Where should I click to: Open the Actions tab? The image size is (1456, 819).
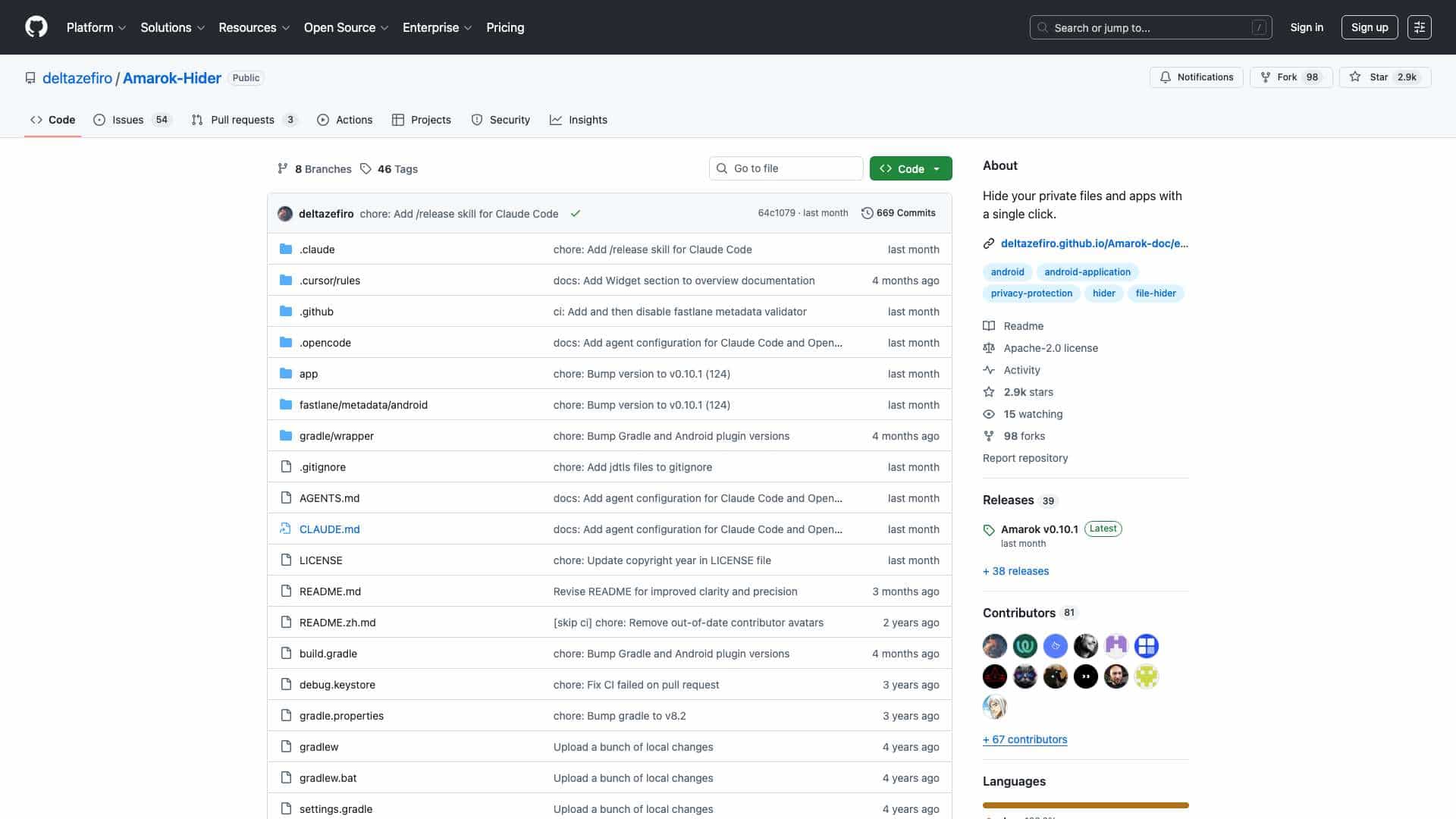pos(345,120)
